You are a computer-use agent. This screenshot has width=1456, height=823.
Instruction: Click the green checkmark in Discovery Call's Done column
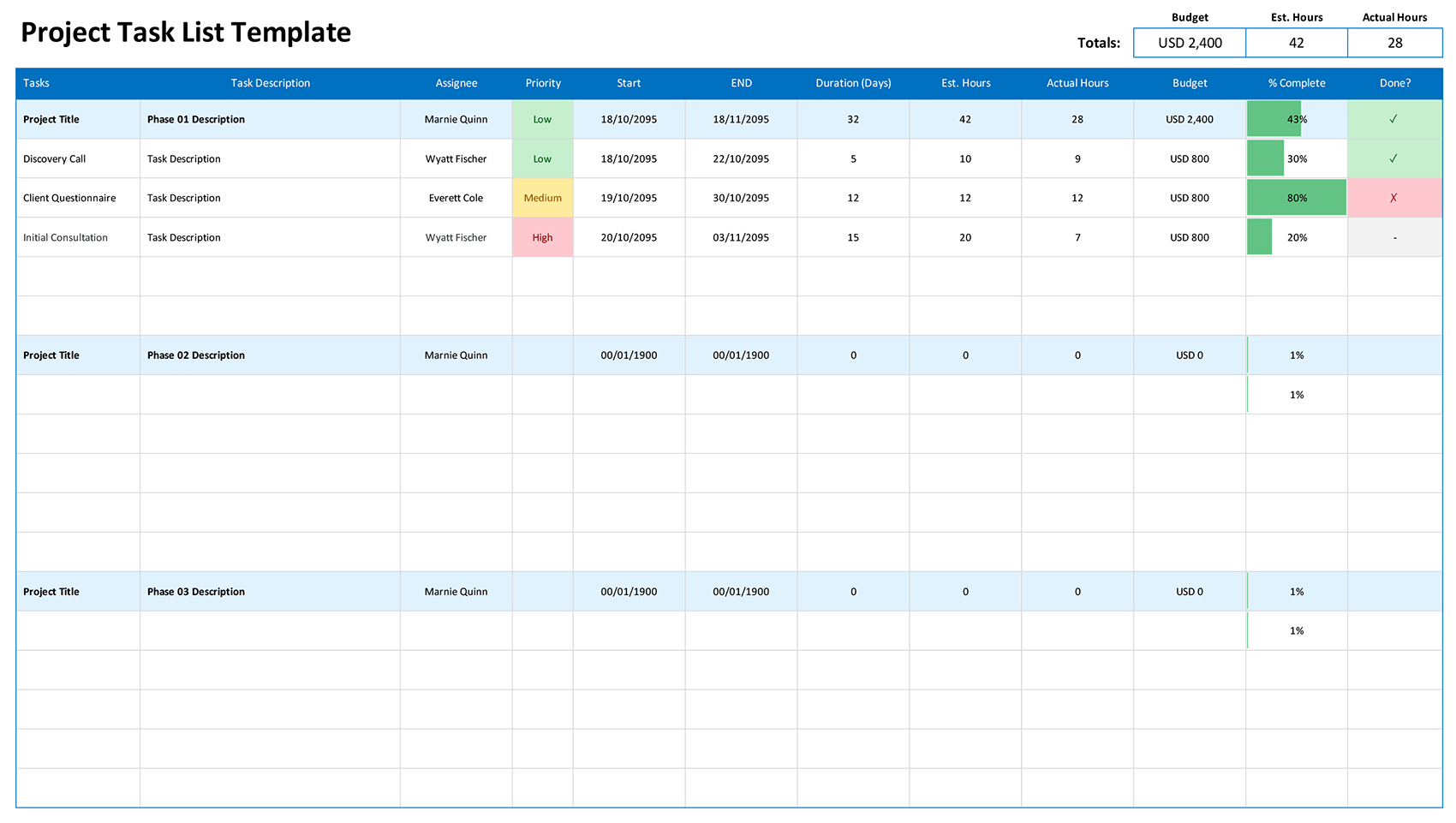[1394, 158]
